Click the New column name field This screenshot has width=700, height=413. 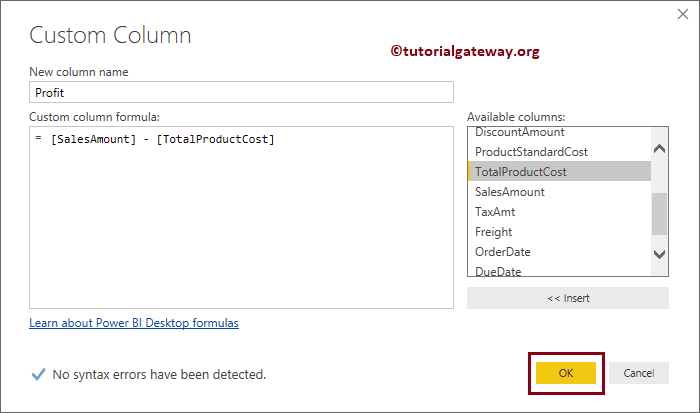click(x=240, y=92)
